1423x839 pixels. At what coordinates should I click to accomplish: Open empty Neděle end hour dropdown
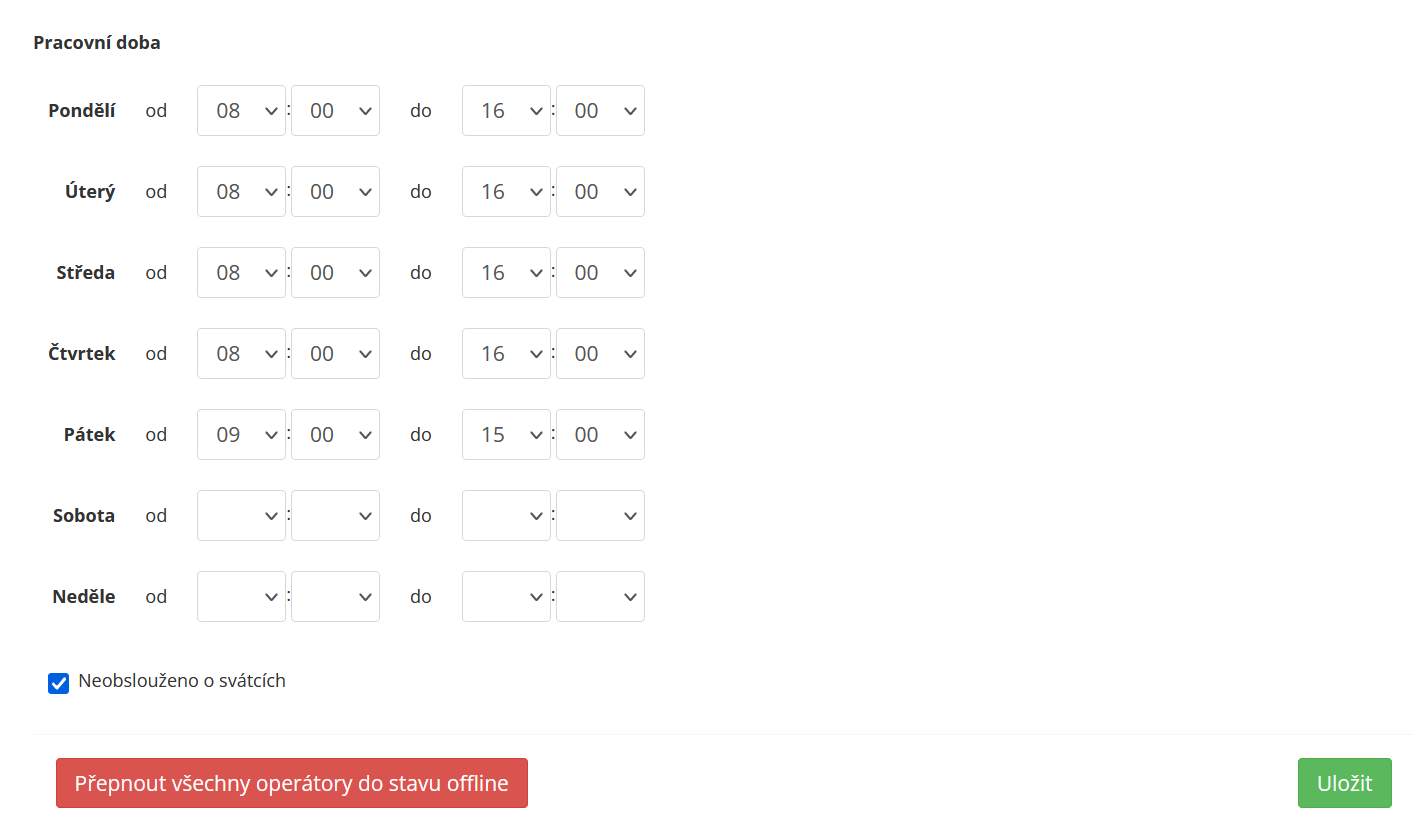click(x=506, y=597)
